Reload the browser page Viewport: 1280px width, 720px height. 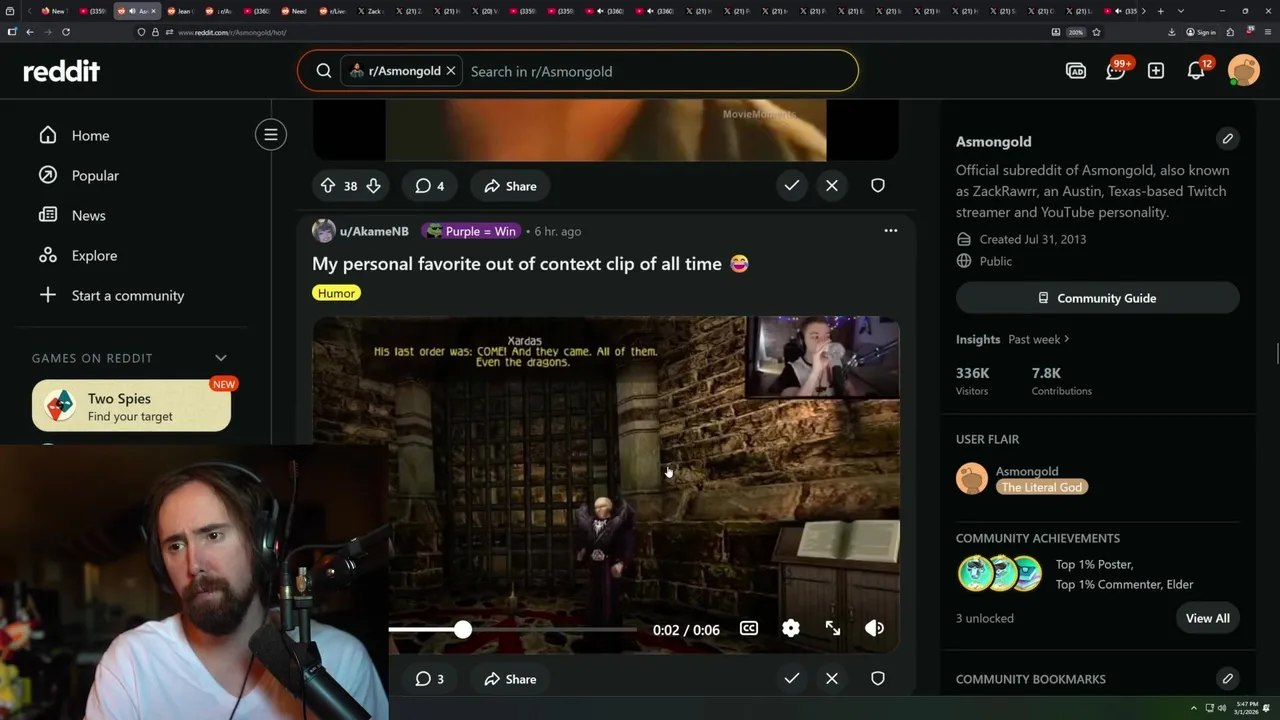[66, 32]
